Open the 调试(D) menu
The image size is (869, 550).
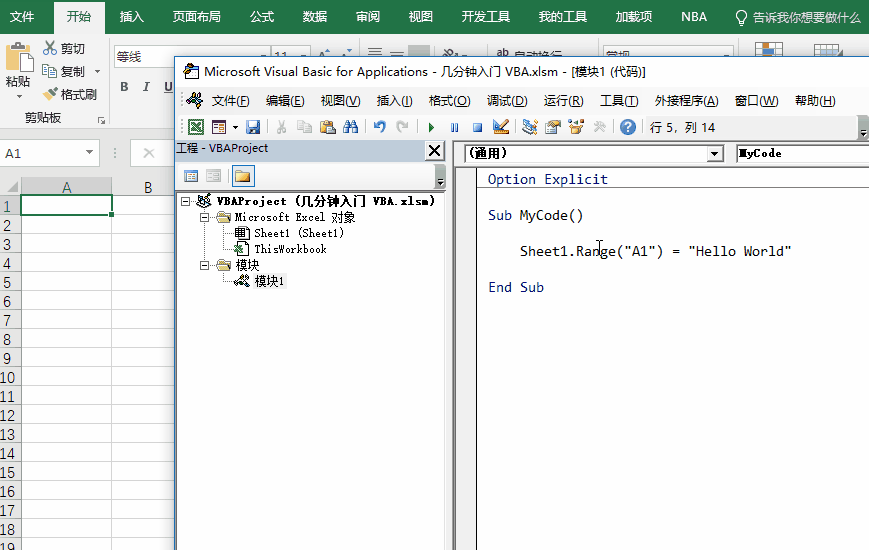coord(506,100)
